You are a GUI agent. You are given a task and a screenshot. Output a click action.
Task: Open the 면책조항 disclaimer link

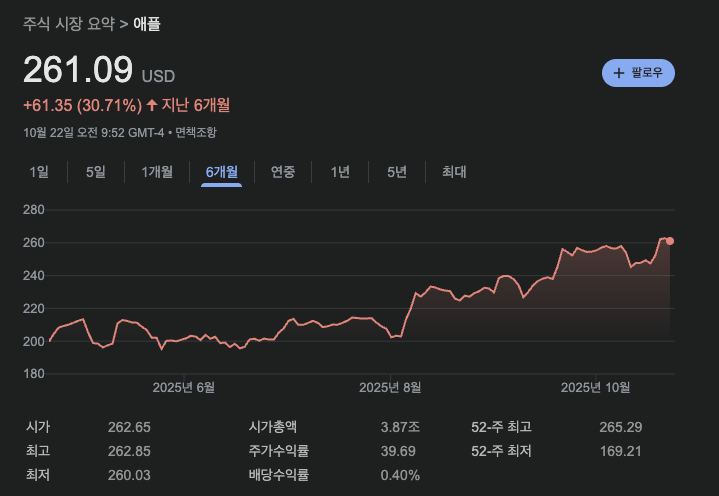point(195,132)
